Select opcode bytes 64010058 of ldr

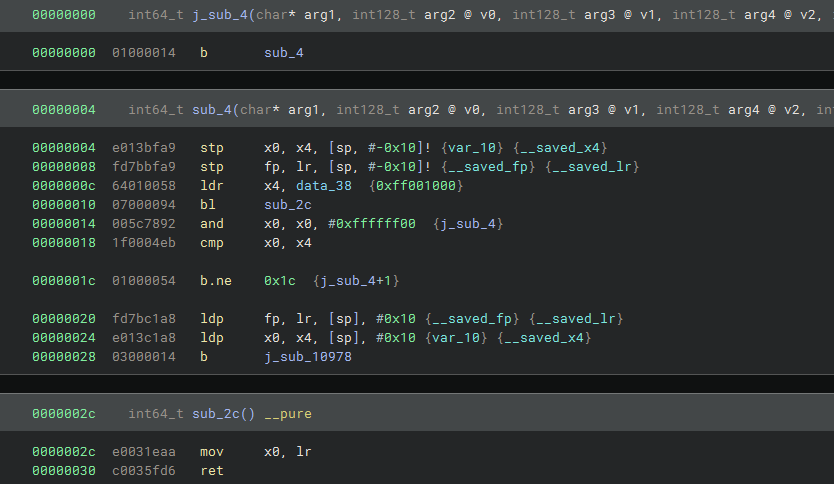pos(144,186)
